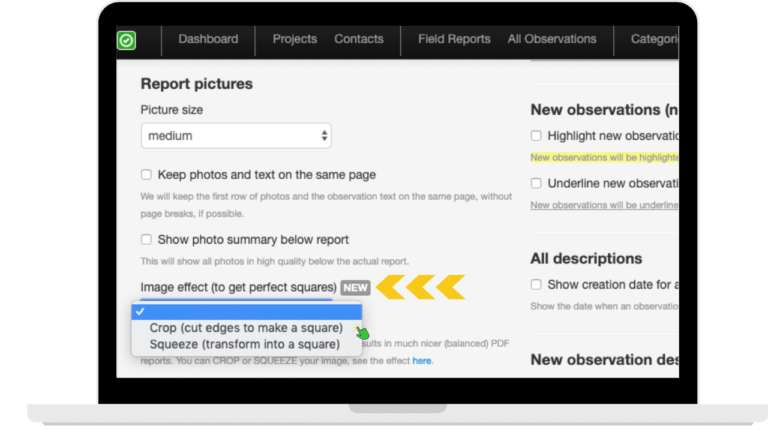Screen dimensions: 768x432
Task: Choose Crop (cut edges to make a square)
Action: pos(246,328)
